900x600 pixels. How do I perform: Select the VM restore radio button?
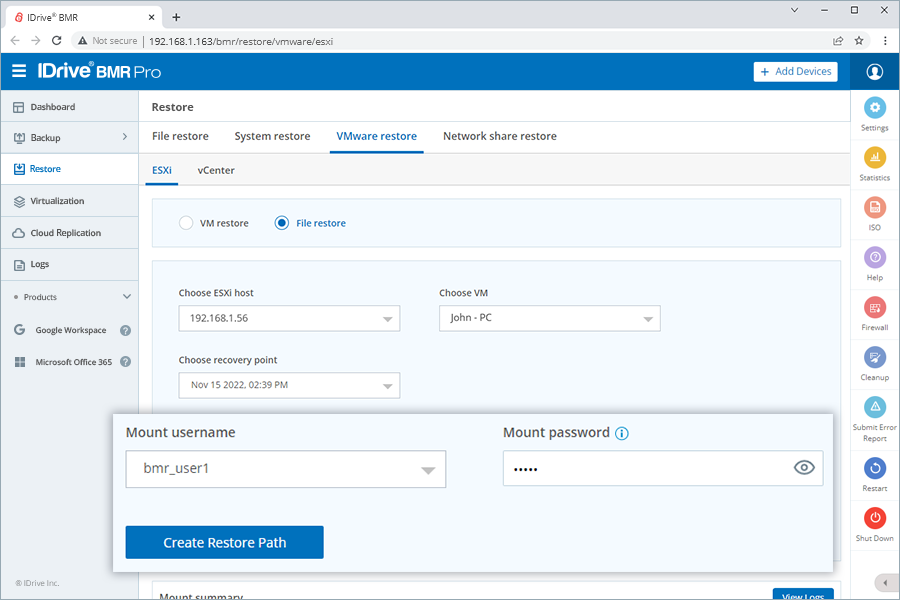[186, 223]
